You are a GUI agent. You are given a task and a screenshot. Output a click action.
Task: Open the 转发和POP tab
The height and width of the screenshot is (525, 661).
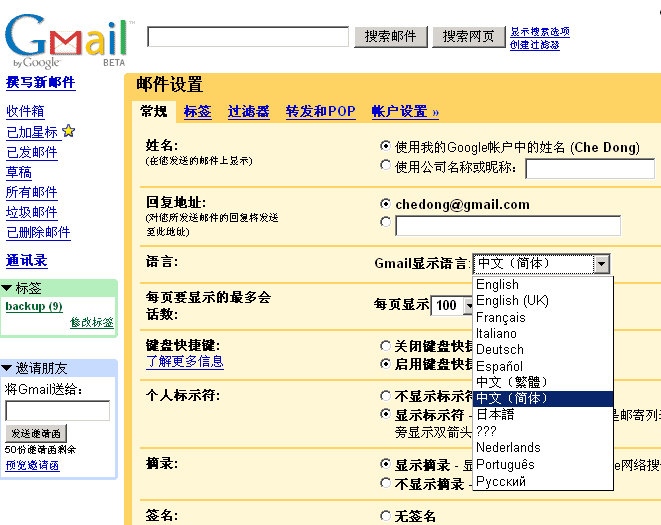click(320, 111)
